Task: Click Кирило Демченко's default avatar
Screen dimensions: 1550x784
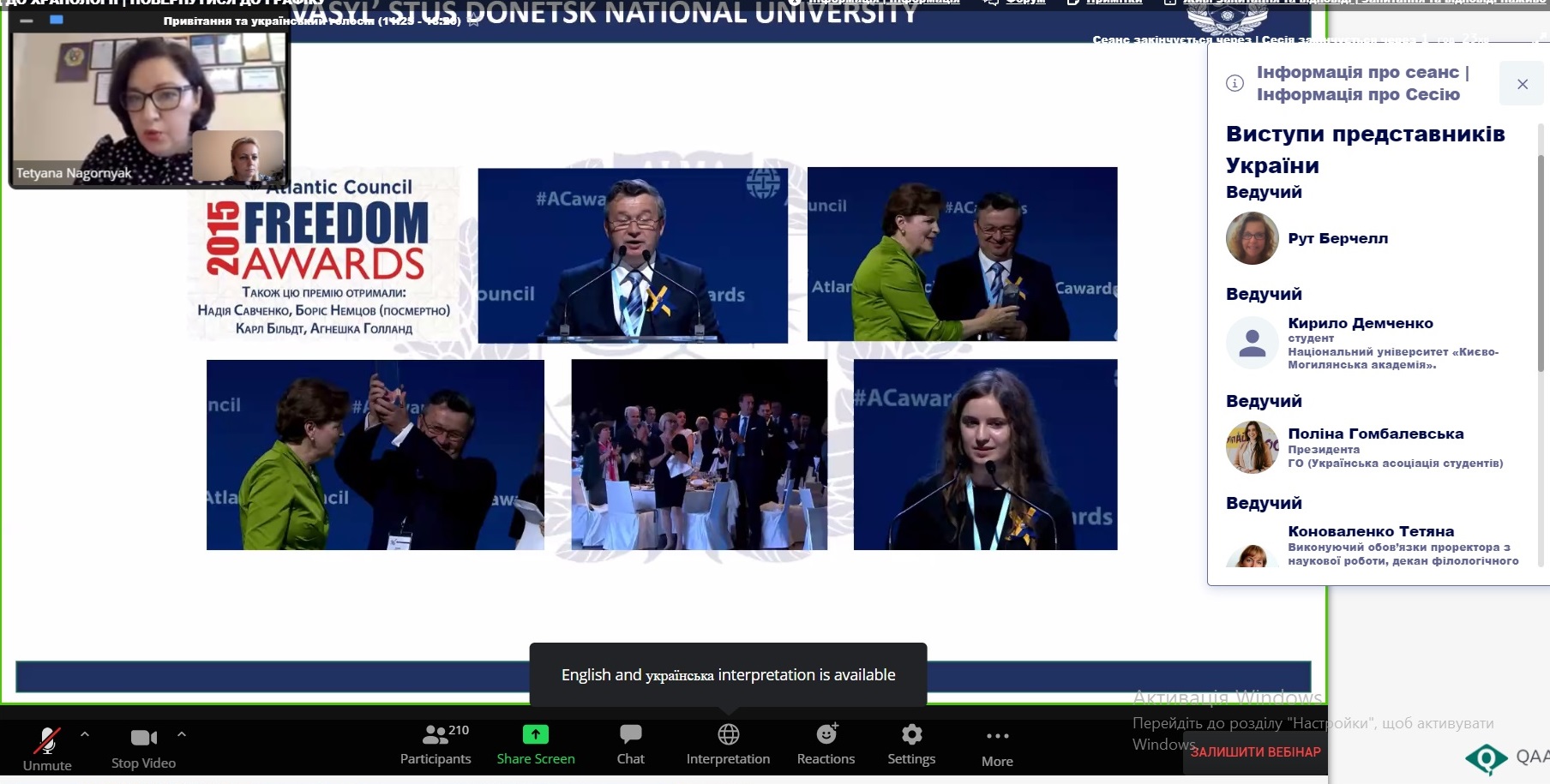Action: point(1253,343)
